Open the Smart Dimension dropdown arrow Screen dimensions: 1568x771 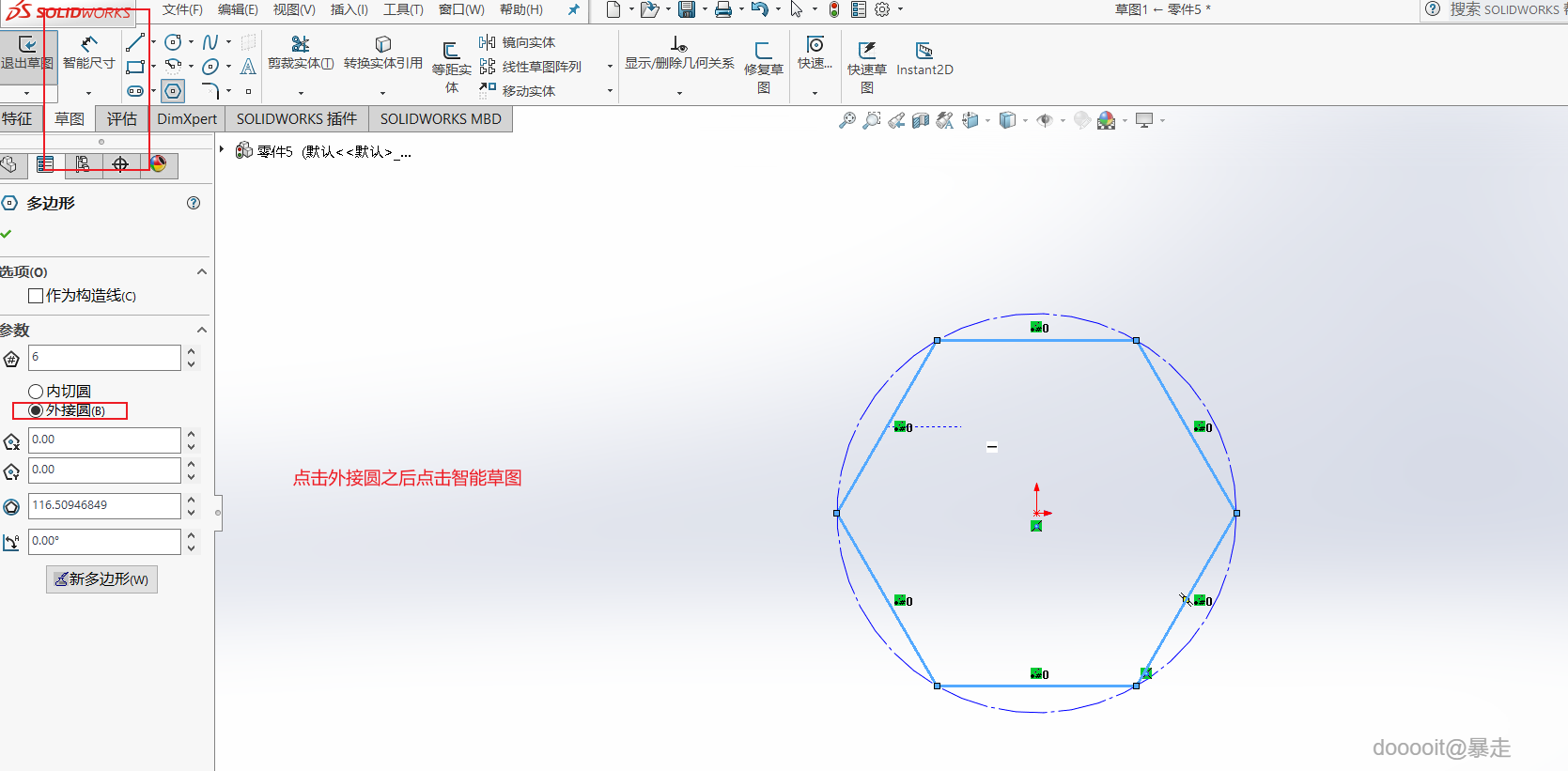[89, 93]
